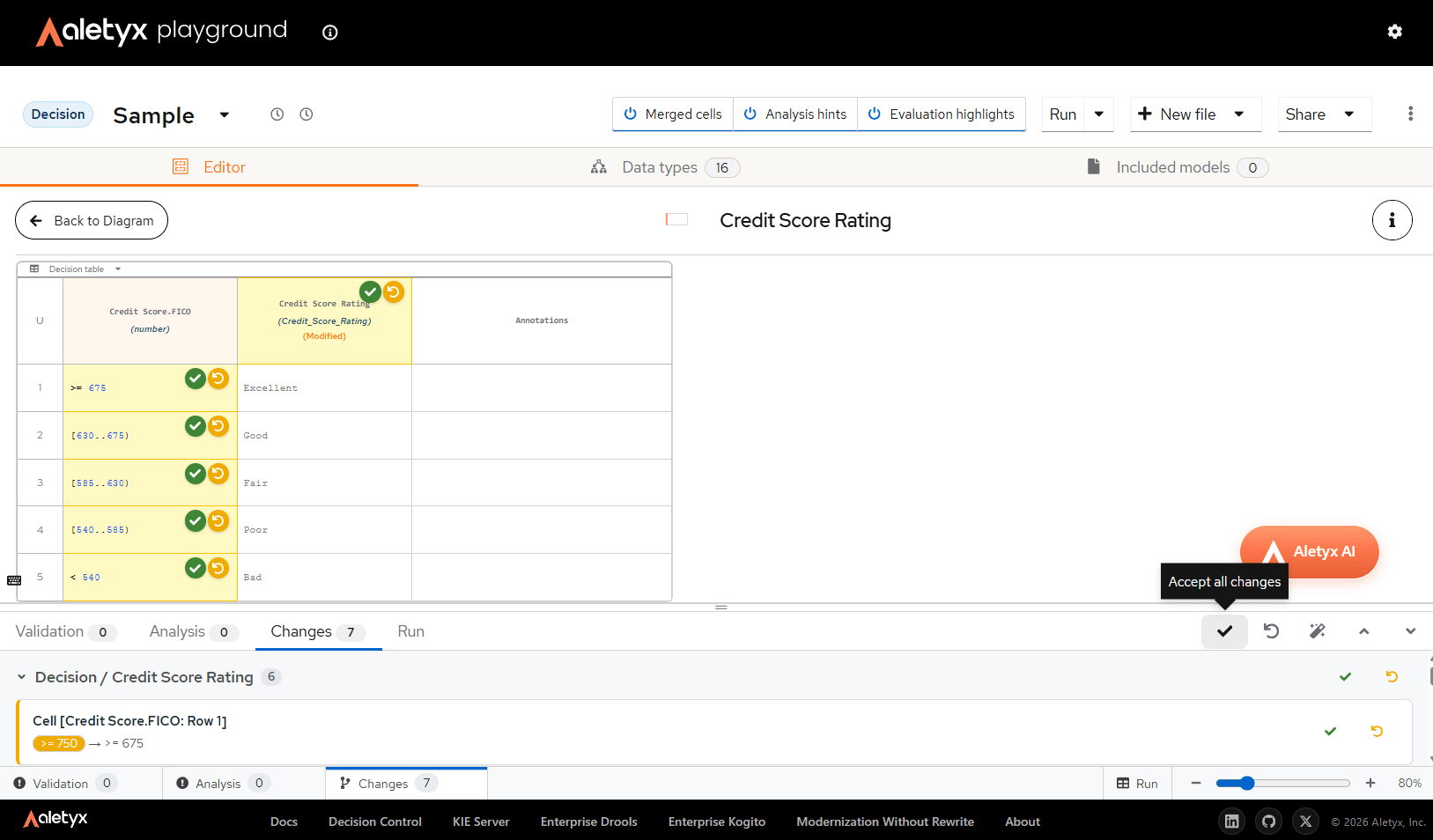
Task: Accept the change on row < 540
Action: tap(196, 569)
